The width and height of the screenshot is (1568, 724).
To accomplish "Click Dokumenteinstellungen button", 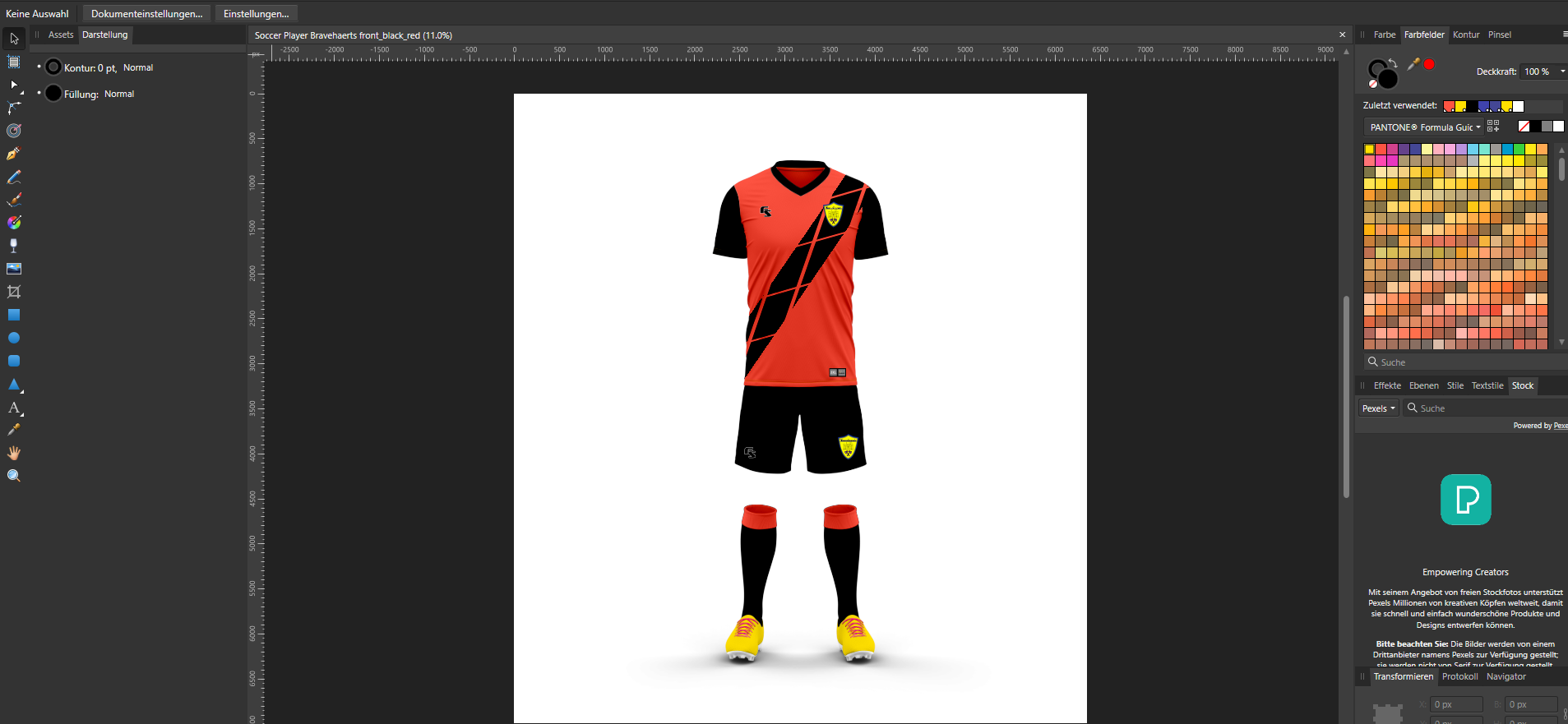I will tap(146, 13).
